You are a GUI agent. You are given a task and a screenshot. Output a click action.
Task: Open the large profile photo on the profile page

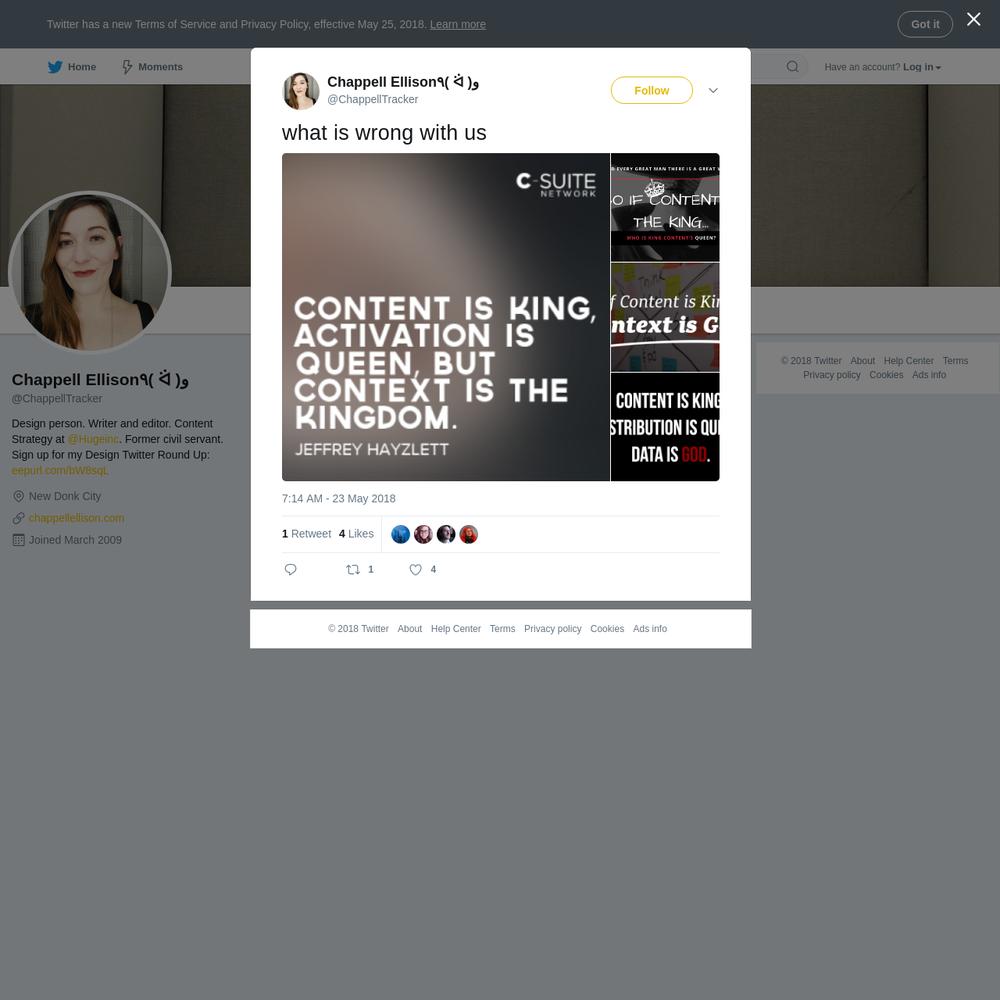pos(90,272)
